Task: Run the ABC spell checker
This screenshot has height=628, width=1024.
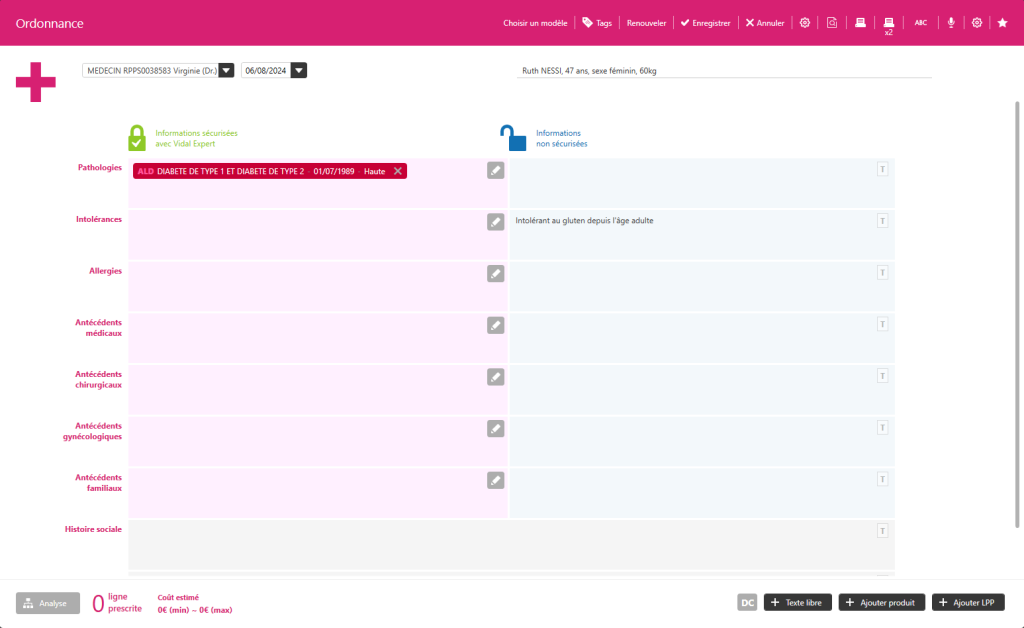Action: coord(920,21)
